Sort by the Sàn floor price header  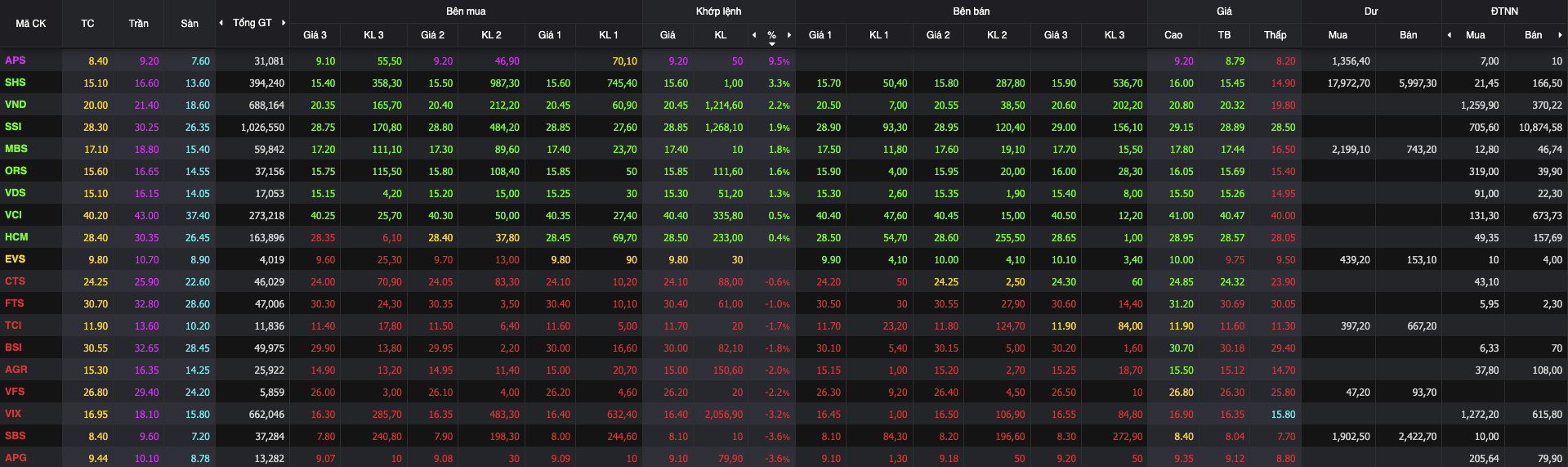click(190, 24)
